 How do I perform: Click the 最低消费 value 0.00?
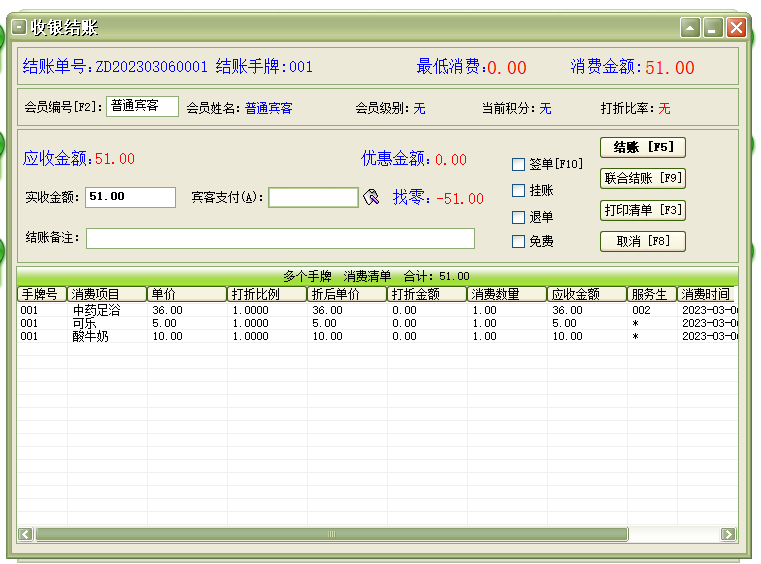click(507, 67)
